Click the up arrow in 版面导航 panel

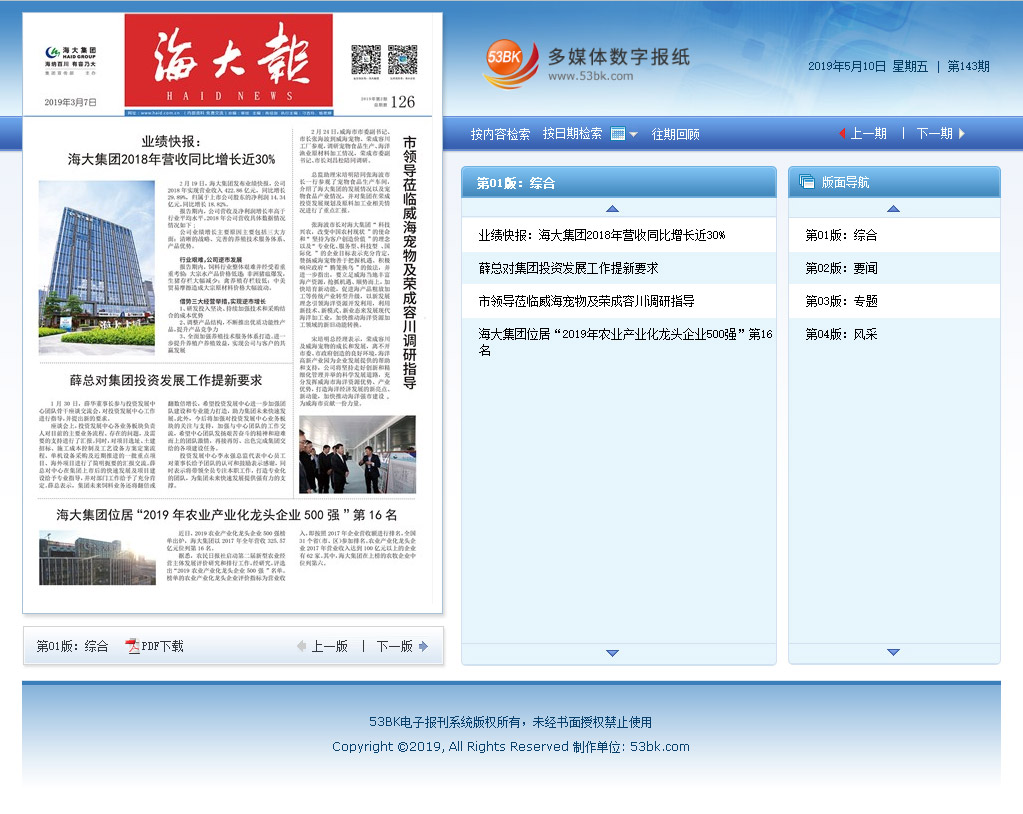[x=894, y=209]
